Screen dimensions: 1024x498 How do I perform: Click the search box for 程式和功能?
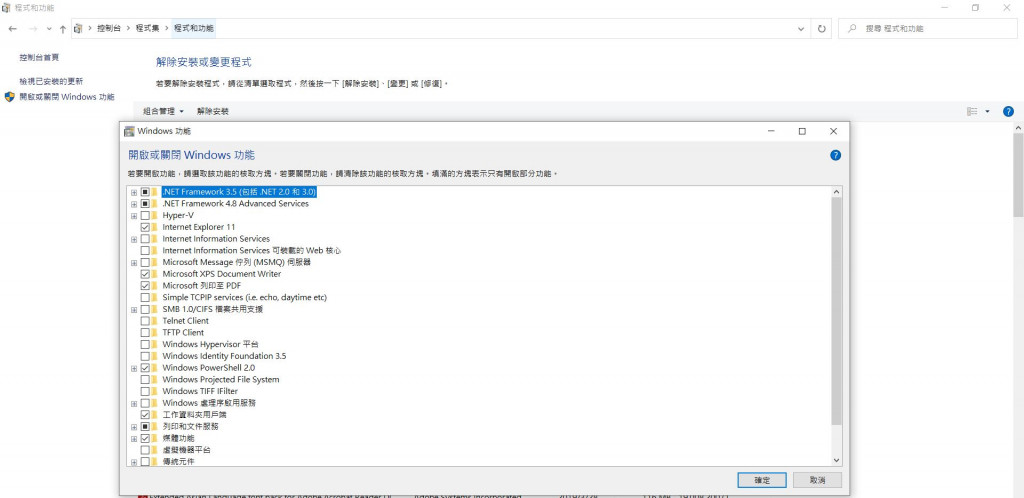(928, 29)
